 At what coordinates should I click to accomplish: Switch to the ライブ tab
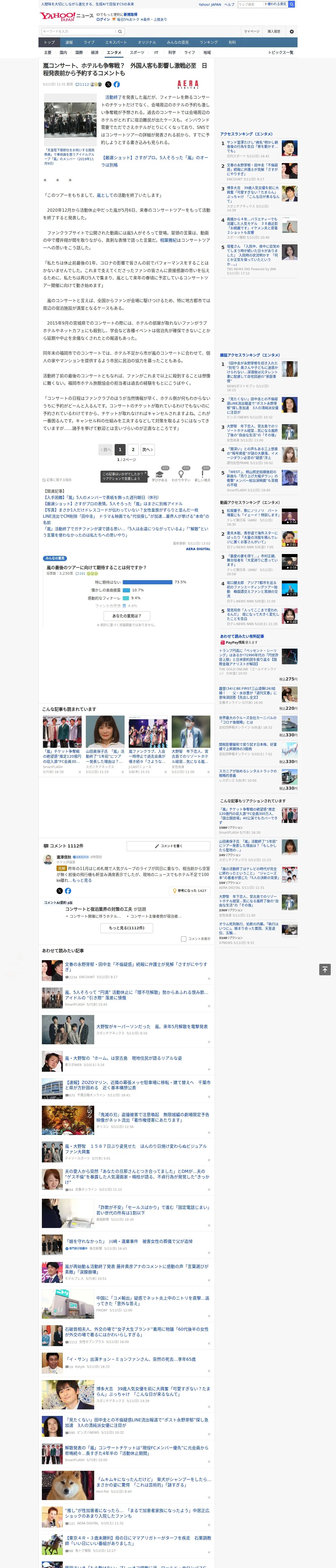(89, 42)
